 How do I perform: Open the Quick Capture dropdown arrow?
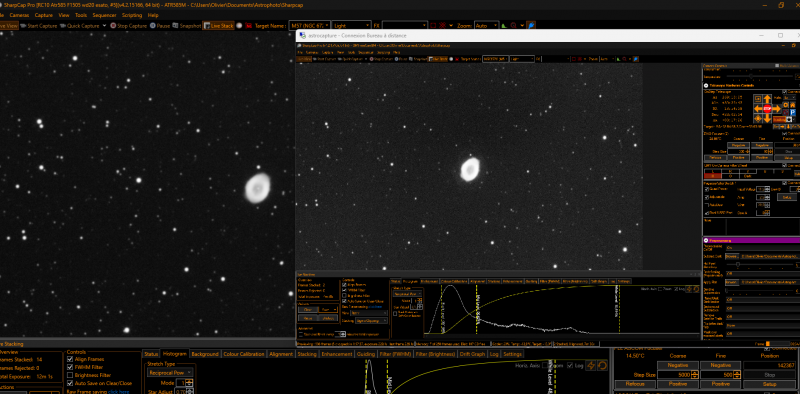[x=105, y=25]
